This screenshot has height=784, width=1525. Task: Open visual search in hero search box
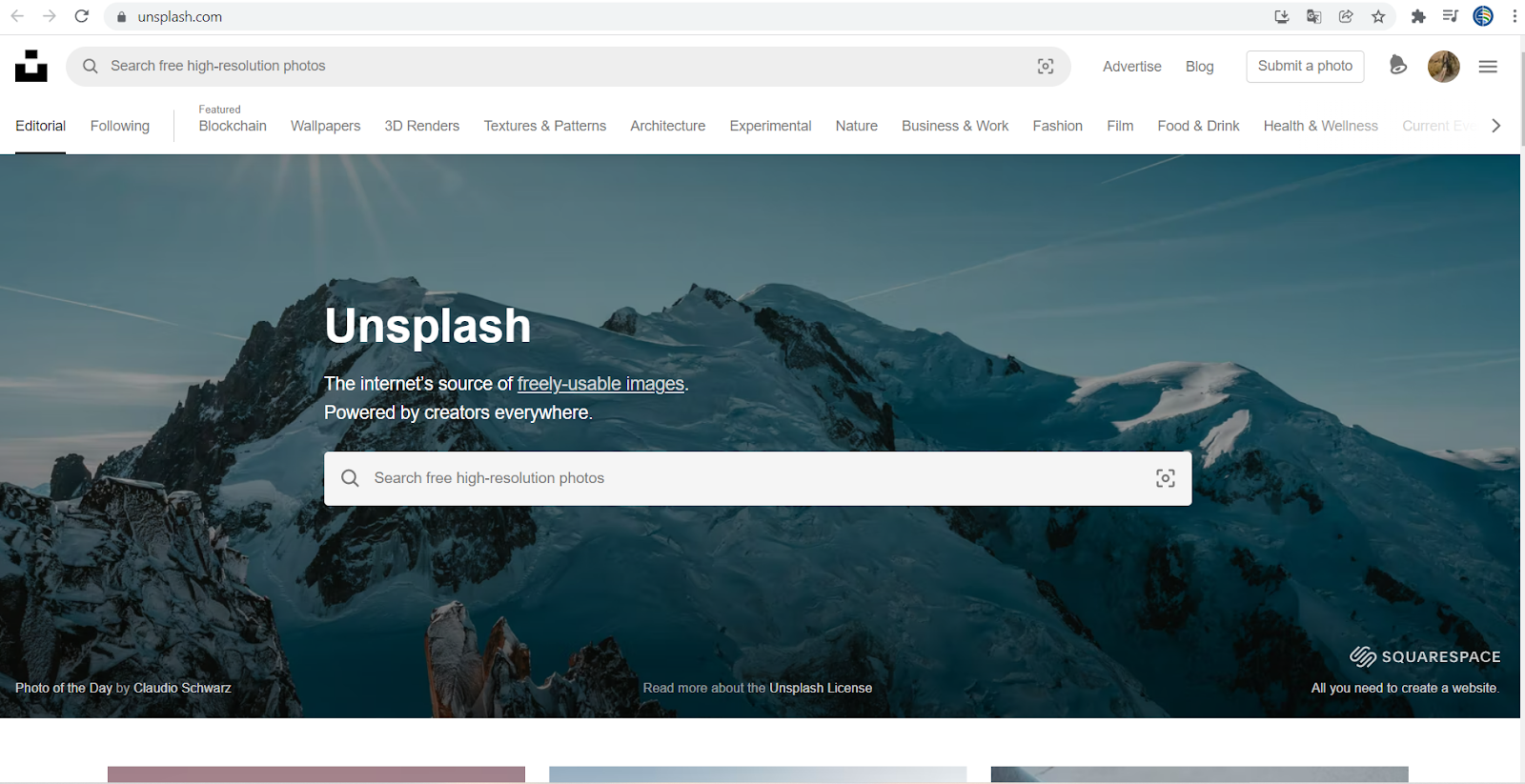1165,478
